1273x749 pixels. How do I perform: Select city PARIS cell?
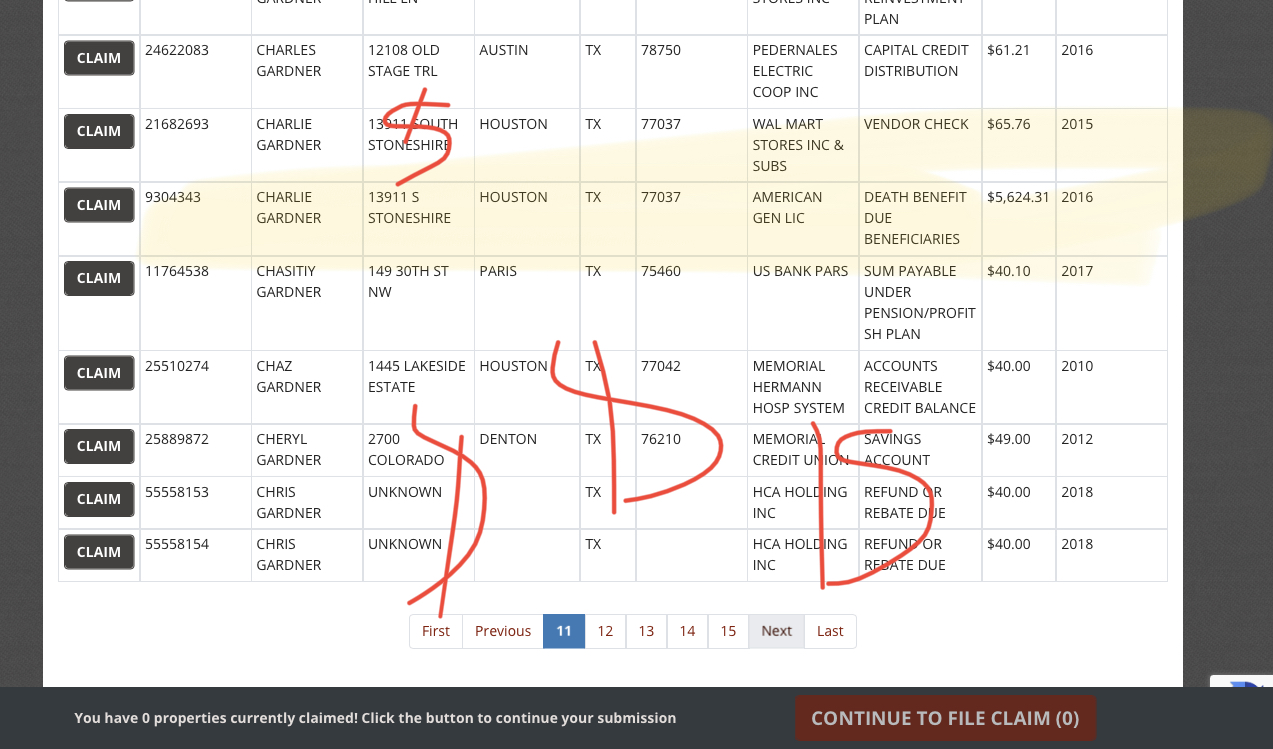527,303
